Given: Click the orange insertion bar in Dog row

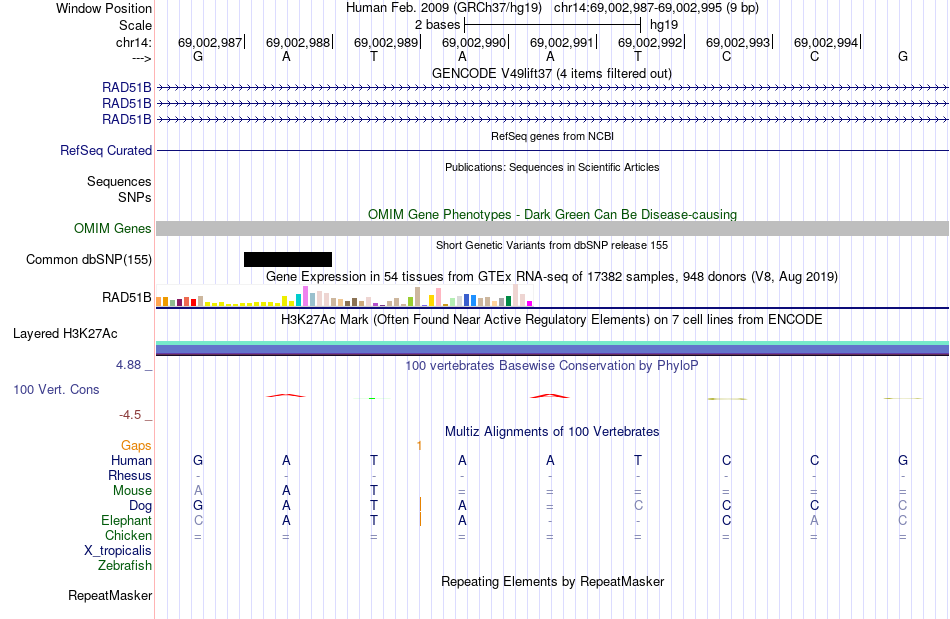Looking at the screenshot, I should click(420, 505).
